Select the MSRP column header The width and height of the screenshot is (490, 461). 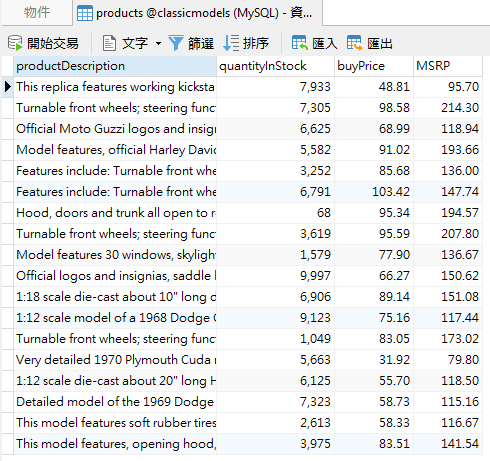coord(448,66)
